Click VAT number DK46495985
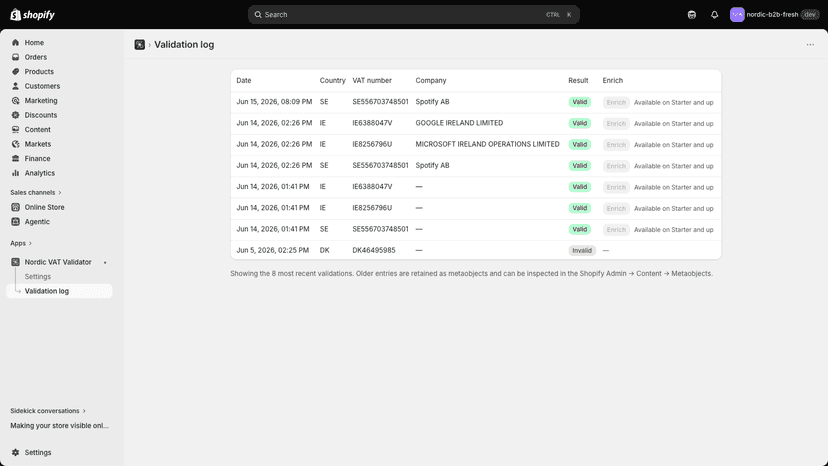Screen dimensions: 828x466 point(374,250)
